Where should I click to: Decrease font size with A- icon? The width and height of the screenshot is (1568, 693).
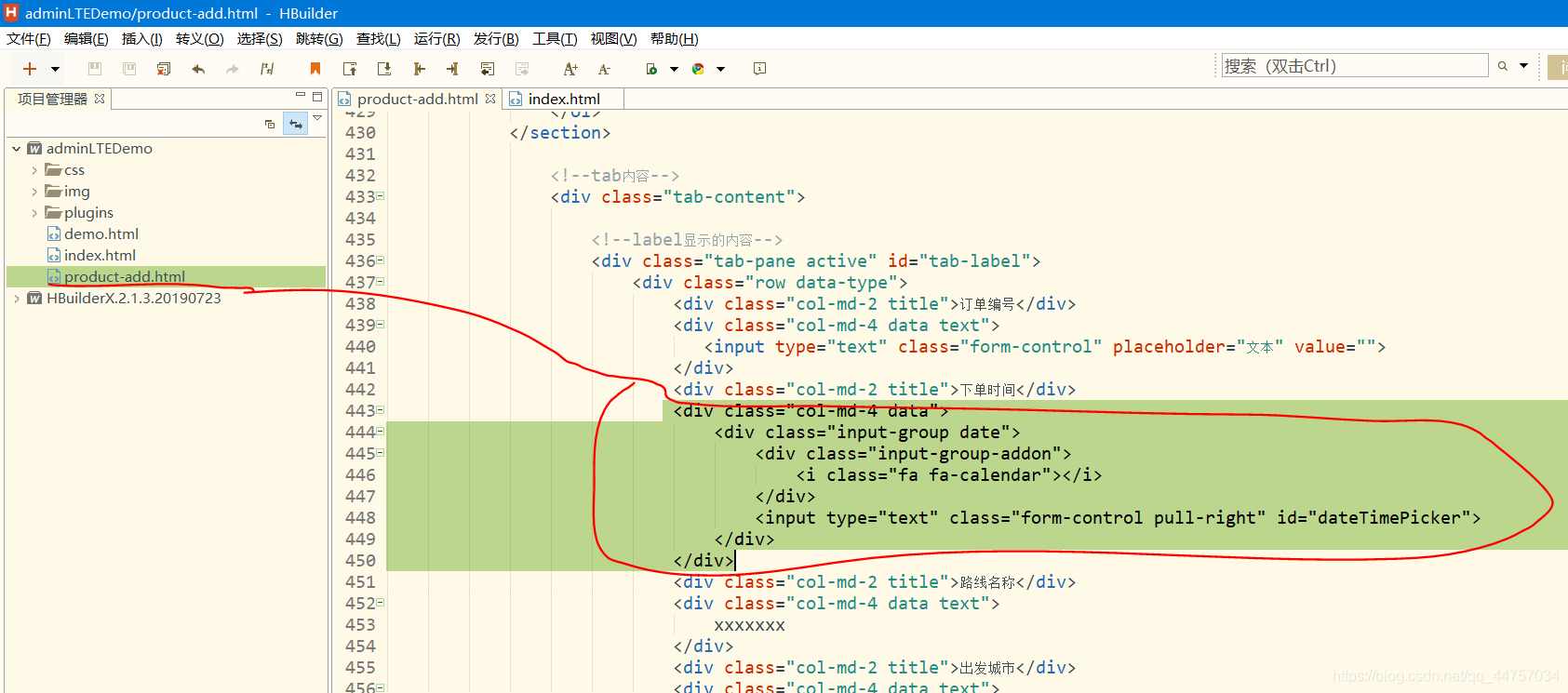tap(604, 69)
